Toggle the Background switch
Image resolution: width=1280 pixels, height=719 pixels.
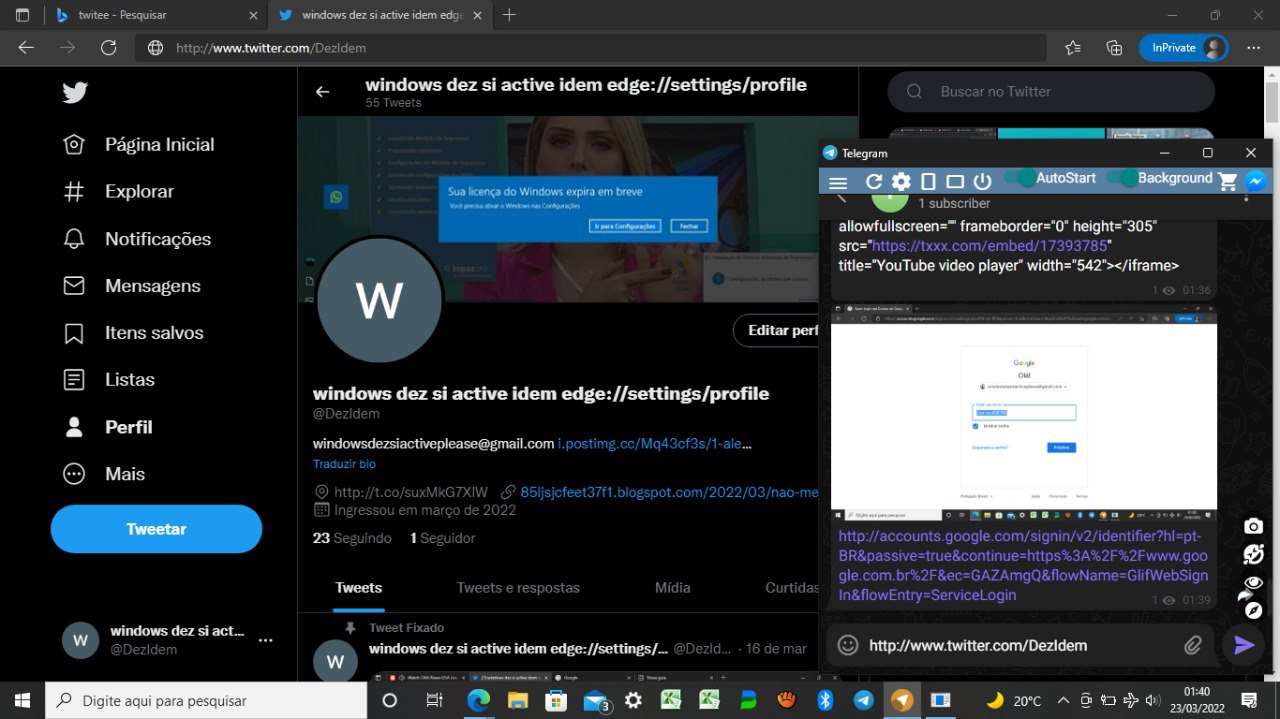(1121, 178)
